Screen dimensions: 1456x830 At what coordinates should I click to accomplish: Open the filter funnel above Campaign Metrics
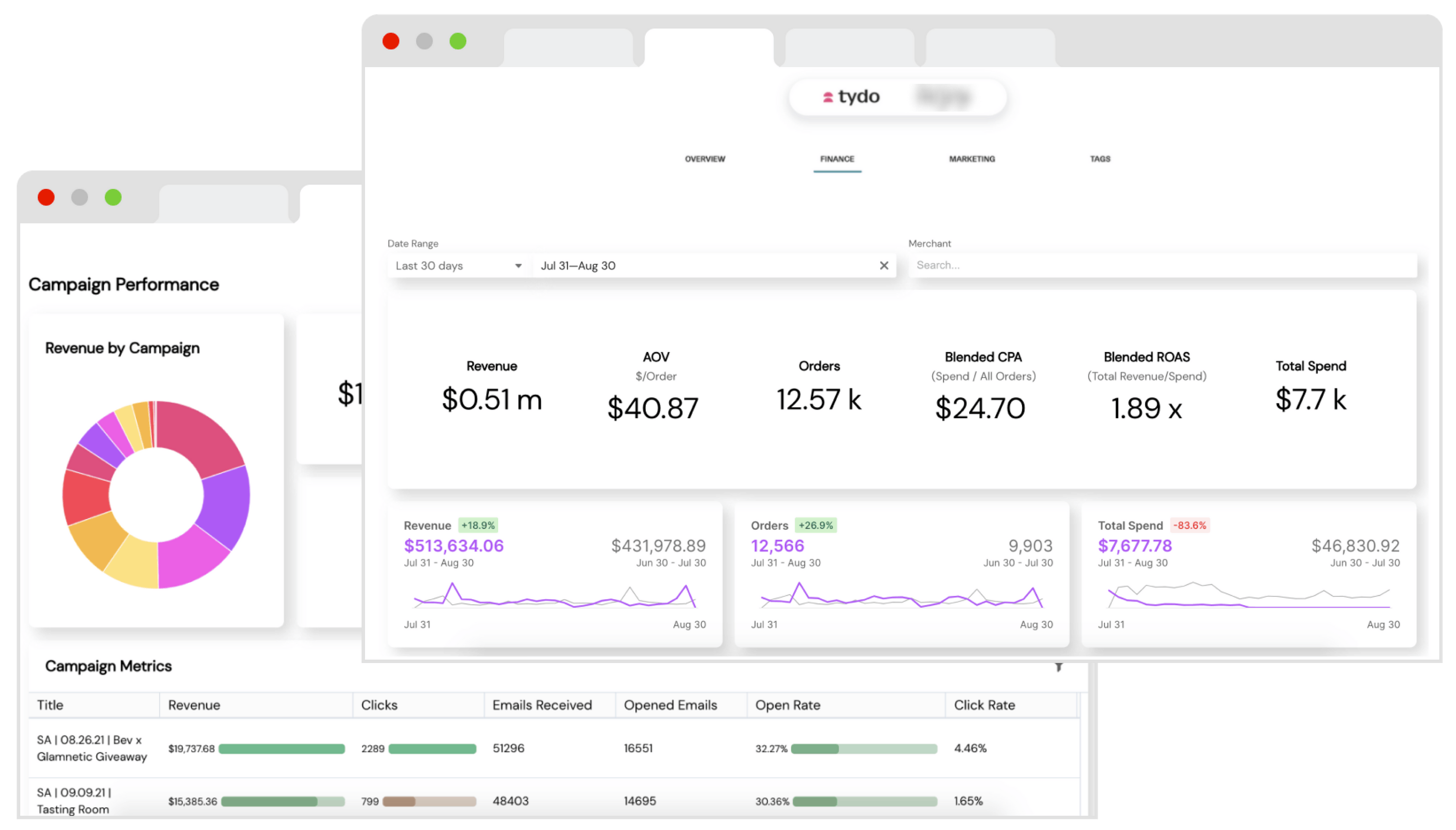1059,668
